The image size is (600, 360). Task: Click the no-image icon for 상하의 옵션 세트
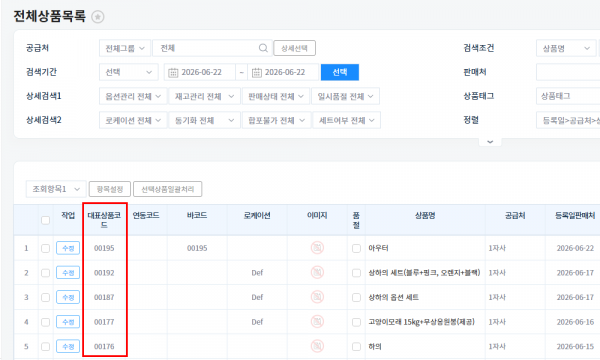pos(317,297)
